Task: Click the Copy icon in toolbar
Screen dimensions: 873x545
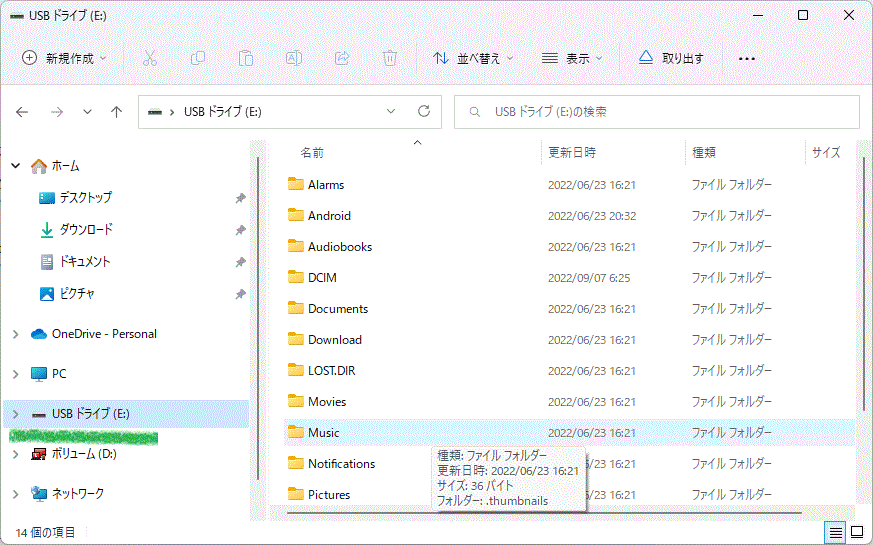Action: (198, 58)
